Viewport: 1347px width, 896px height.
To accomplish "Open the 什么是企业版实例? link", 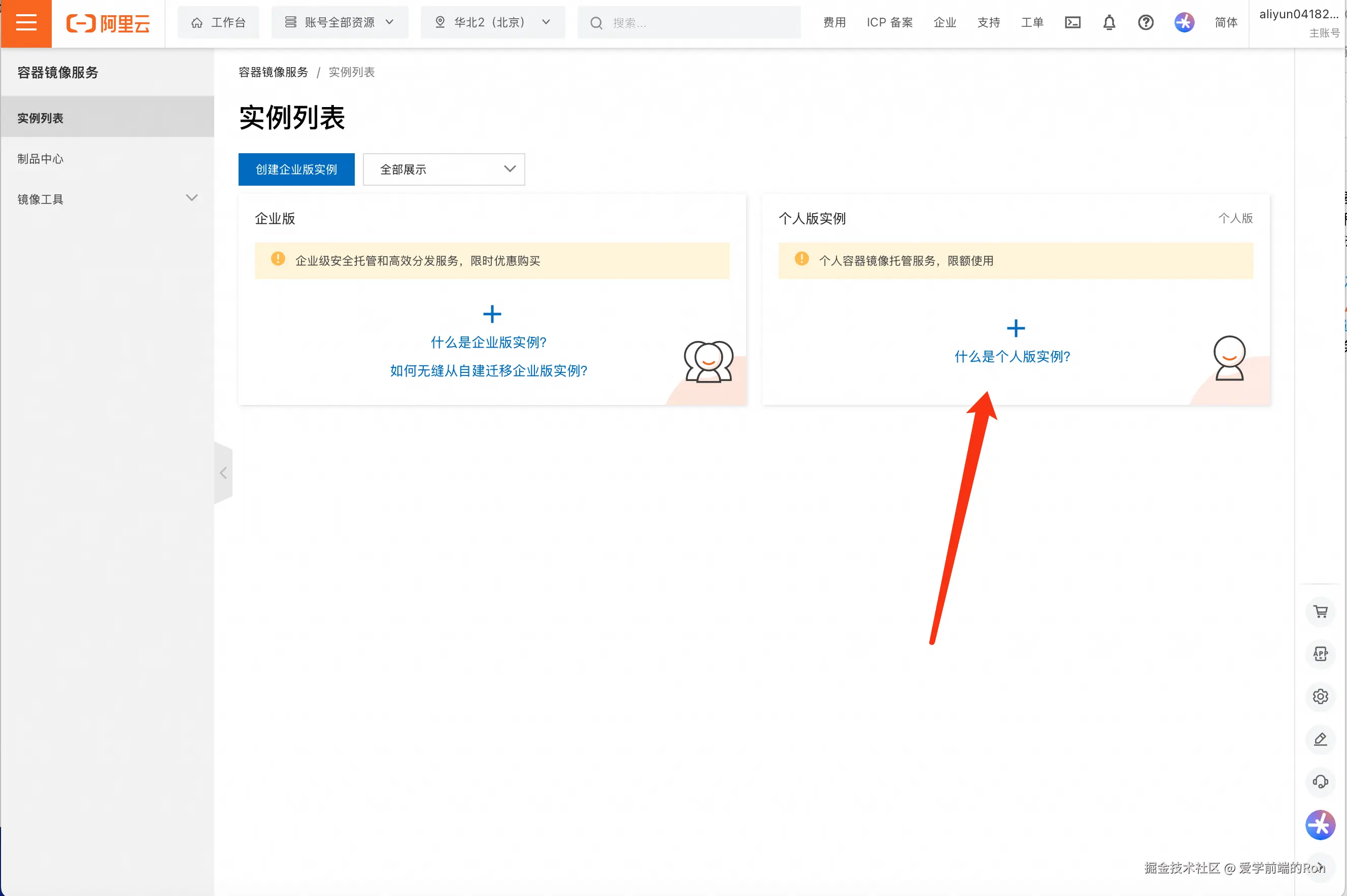I will (x=489, y=342).
